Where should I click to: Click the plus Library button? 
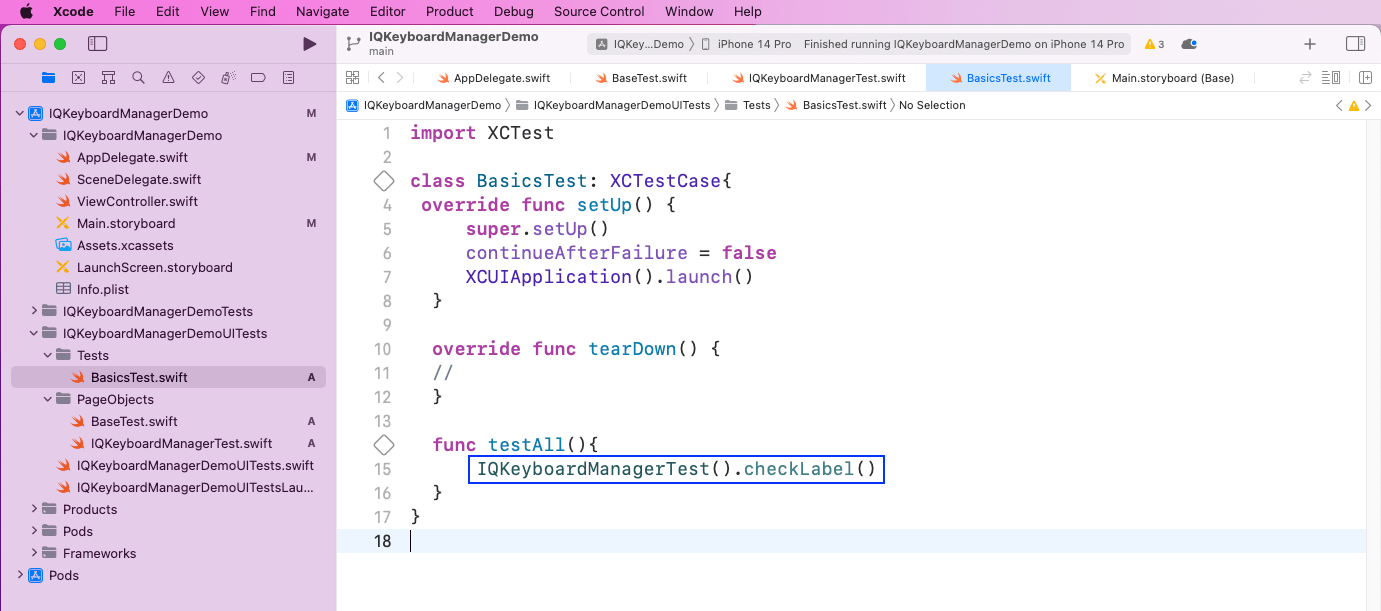(1309, 44)
